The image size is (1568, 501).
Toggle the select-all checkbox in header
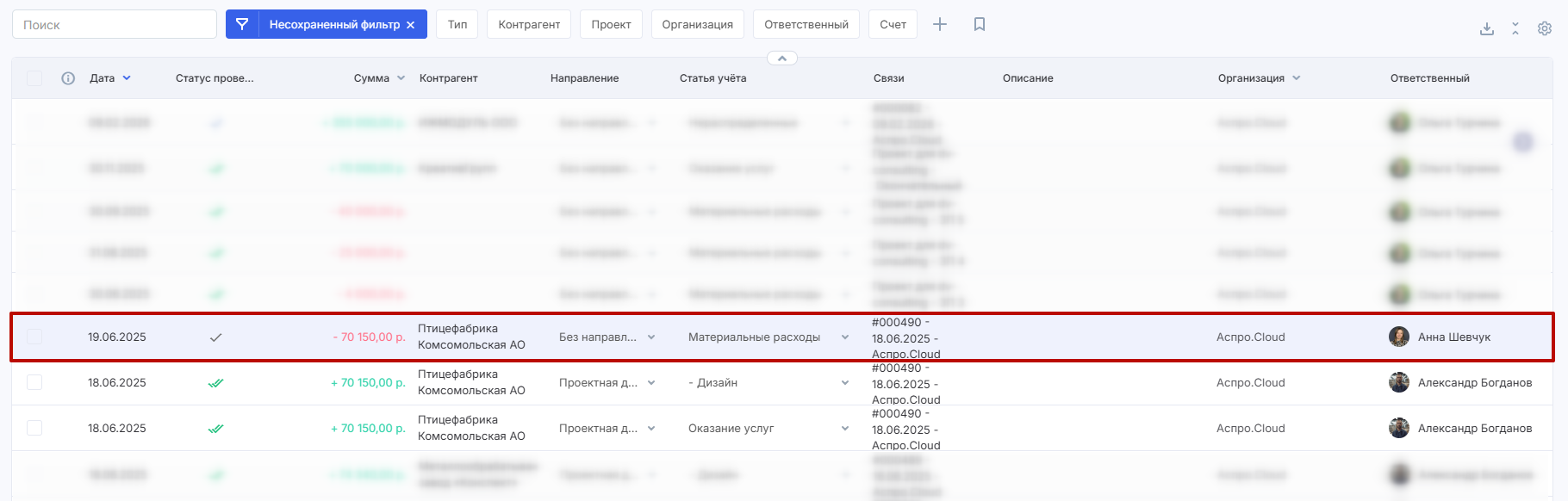click(34, 78)
